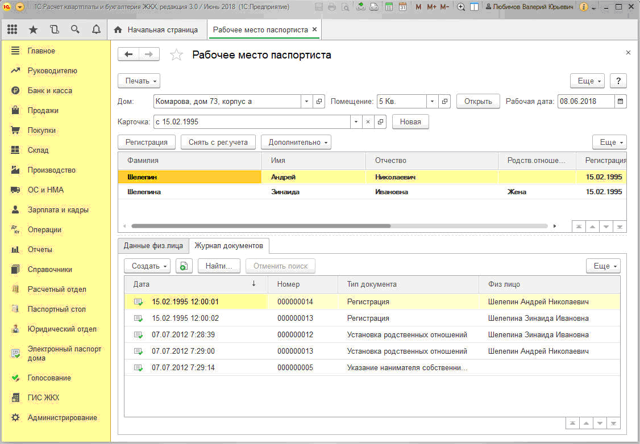Open the Создать dropdown menu

147,266
